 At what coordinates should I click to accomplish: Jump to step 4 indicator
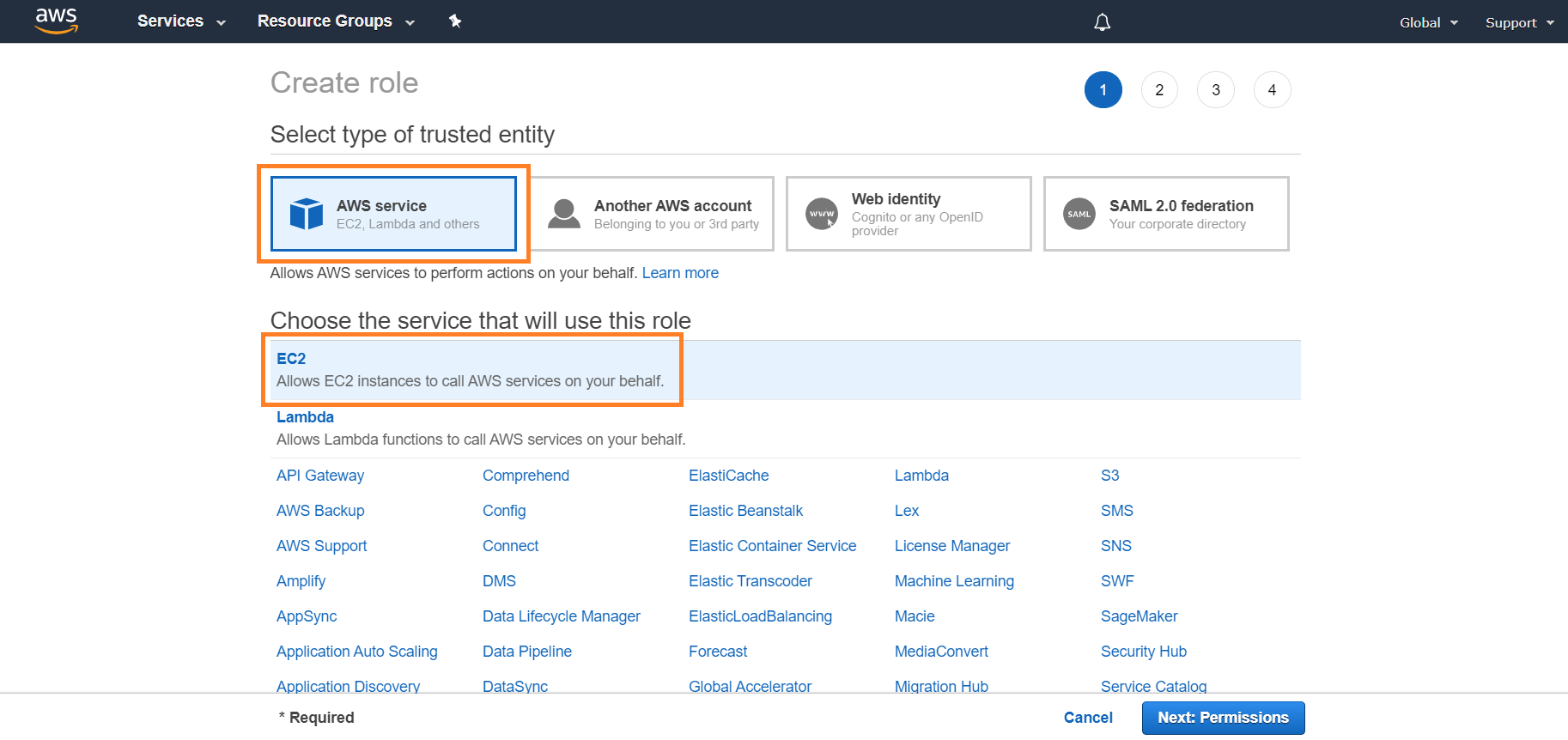pyautogui.click(x=1272, y=90)
